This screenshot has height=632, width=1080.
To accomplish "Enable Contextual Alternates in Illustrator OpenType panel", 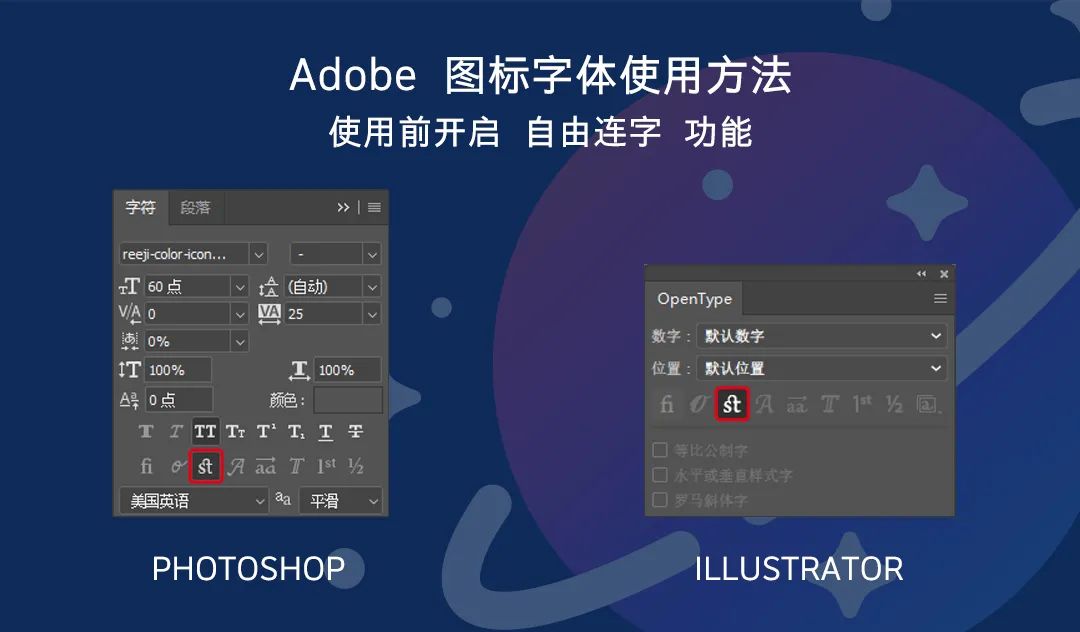I will 698,404.
